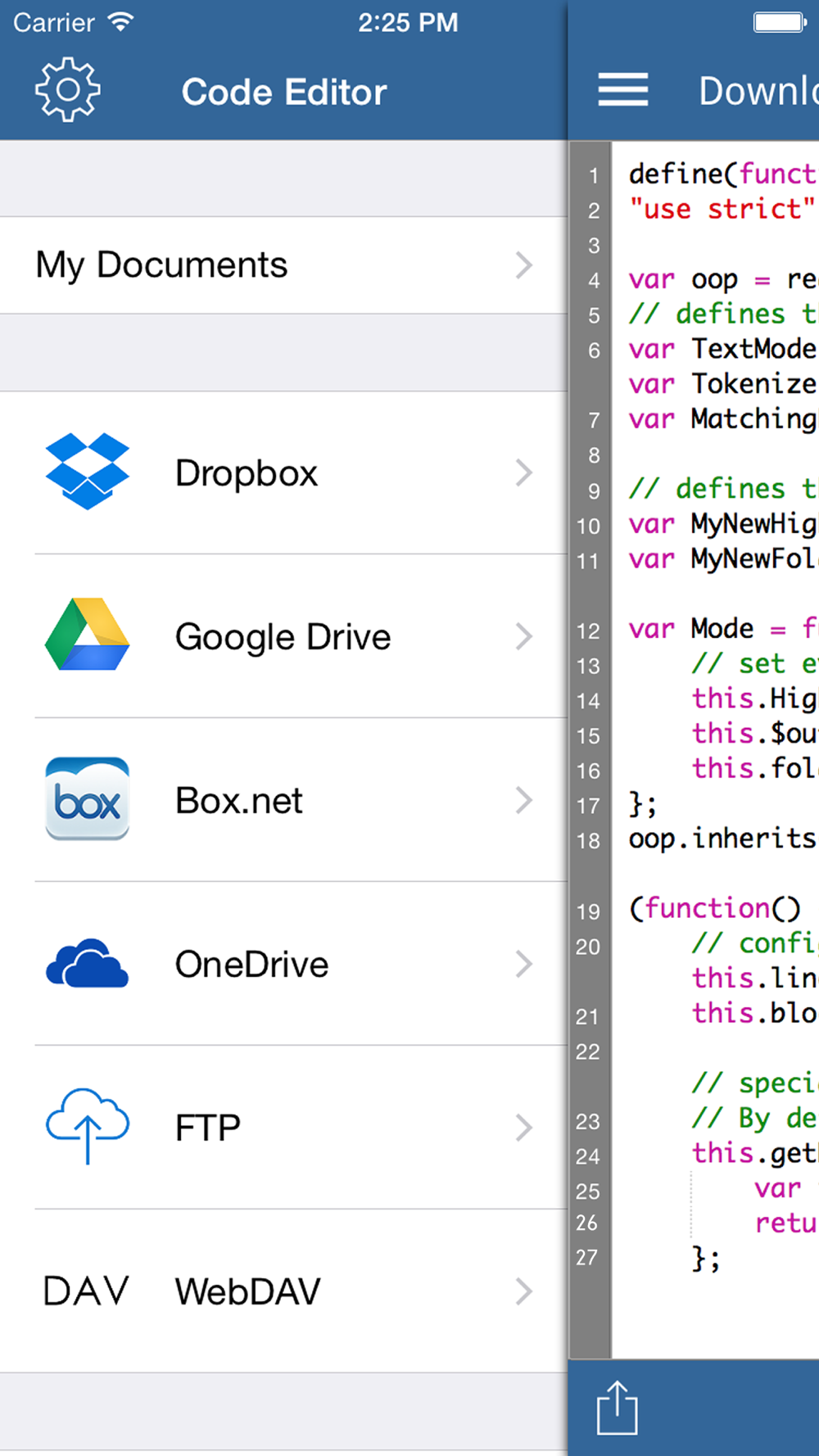Viewport: 819px width, 1456px height.
Task: Click line number 19 in gutter
Action: (588, 911)
